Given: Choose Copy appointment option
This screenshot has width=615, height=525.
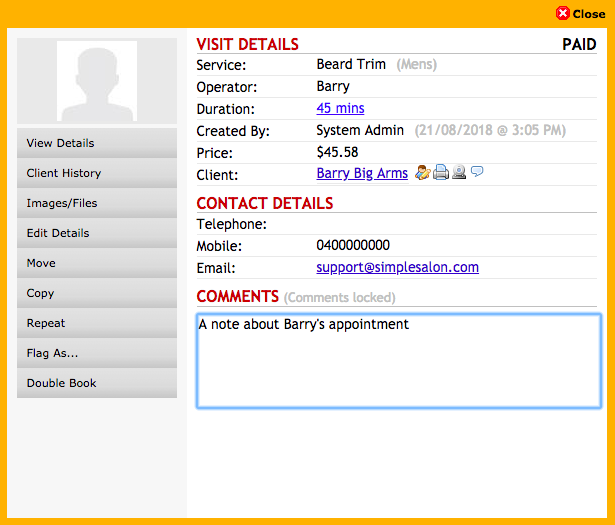Looking at the screenshot, I should point(97,293).
